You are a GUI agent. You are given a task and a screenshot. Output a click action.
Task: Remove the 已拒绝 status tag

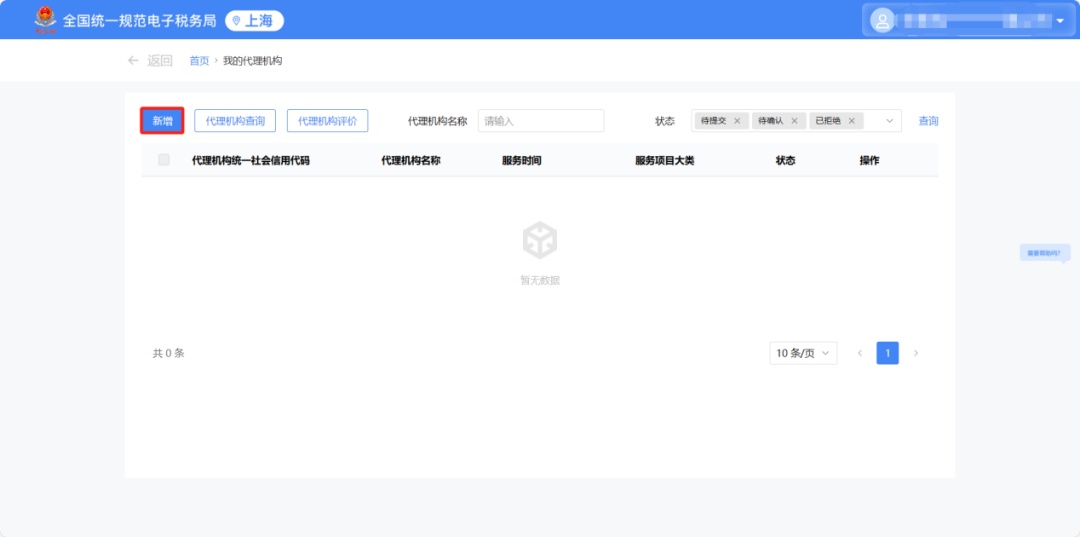pyautogui.click(x=851, y=121)
